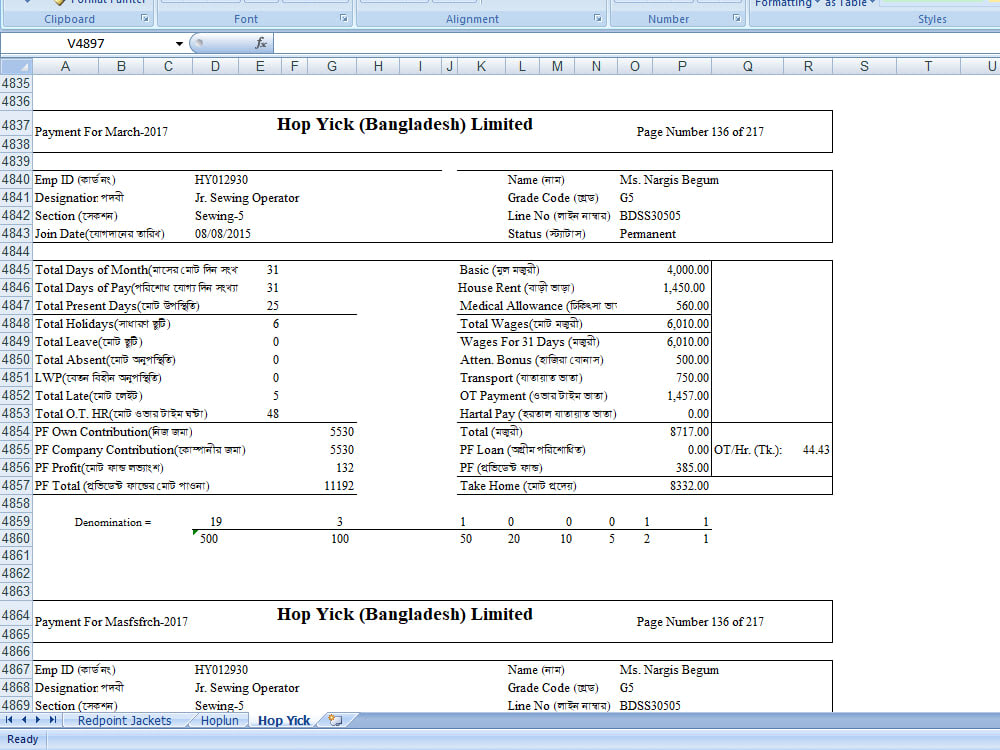The image size is (1000, 750).
Task: Select row 4864 header
Action: point(16,615)
